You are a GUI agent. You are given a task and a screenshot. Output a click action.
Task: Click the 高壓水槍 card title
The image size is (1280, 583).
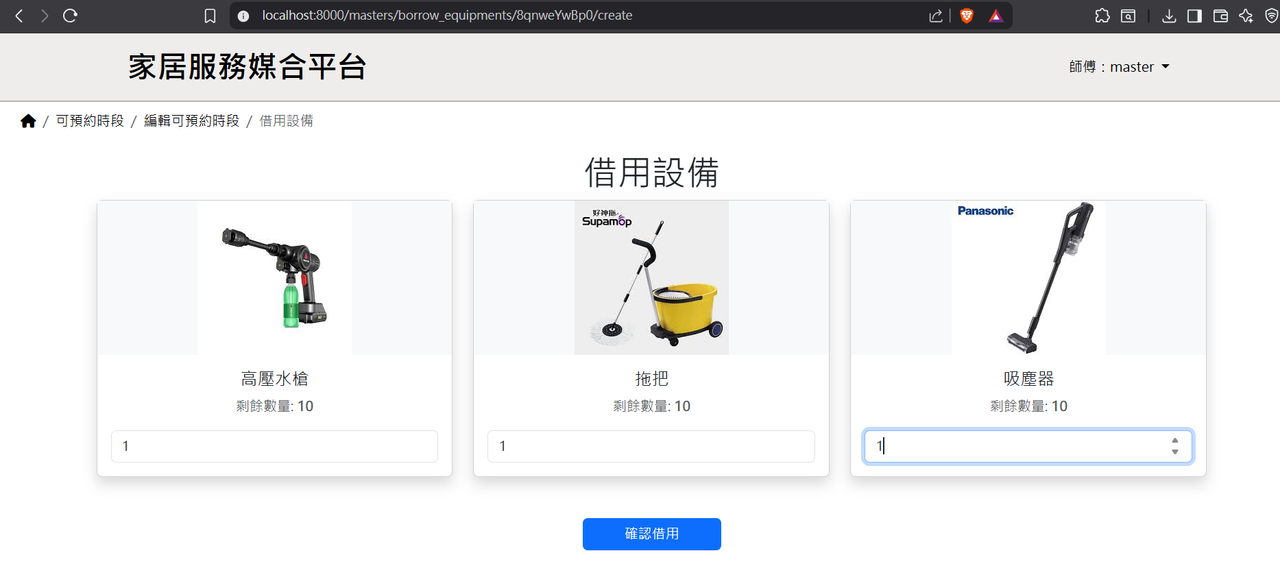(275, 379)
